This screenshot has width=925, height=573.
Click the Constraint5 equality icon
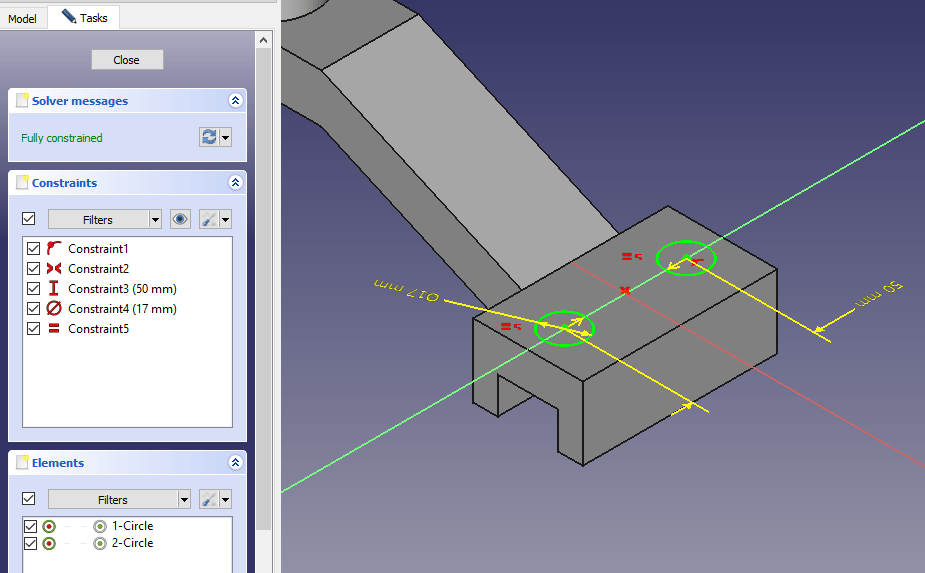pos(54,329)
